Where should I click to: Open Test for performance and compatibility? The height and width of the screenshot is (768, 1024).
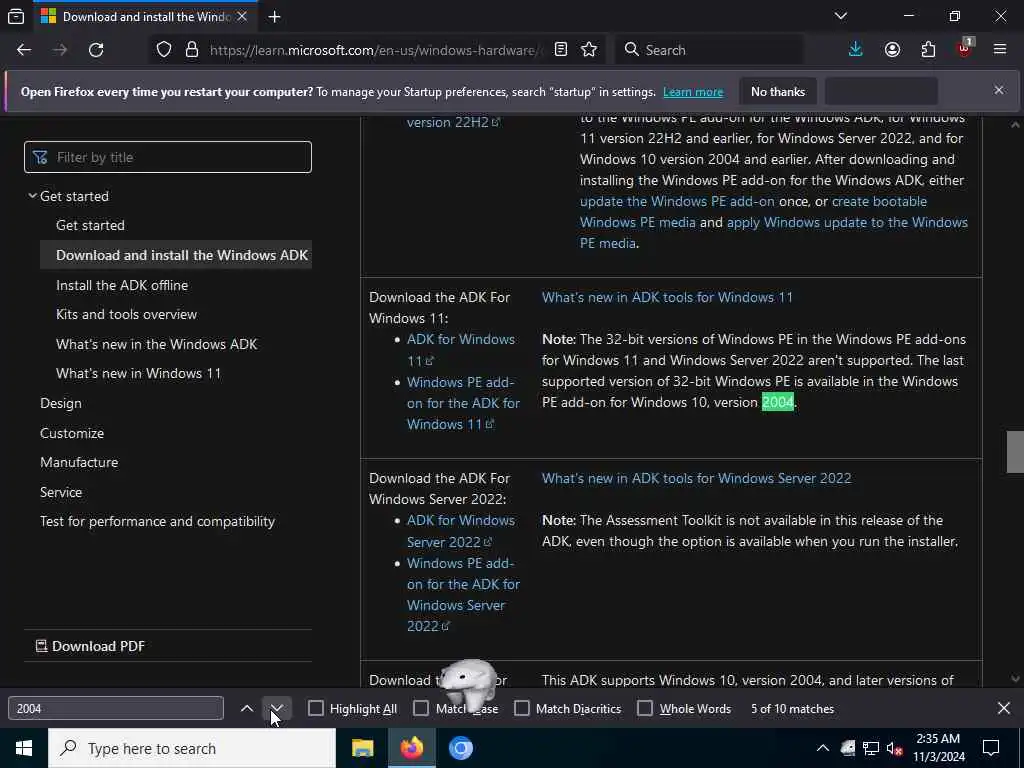click(x=157, y=522)
